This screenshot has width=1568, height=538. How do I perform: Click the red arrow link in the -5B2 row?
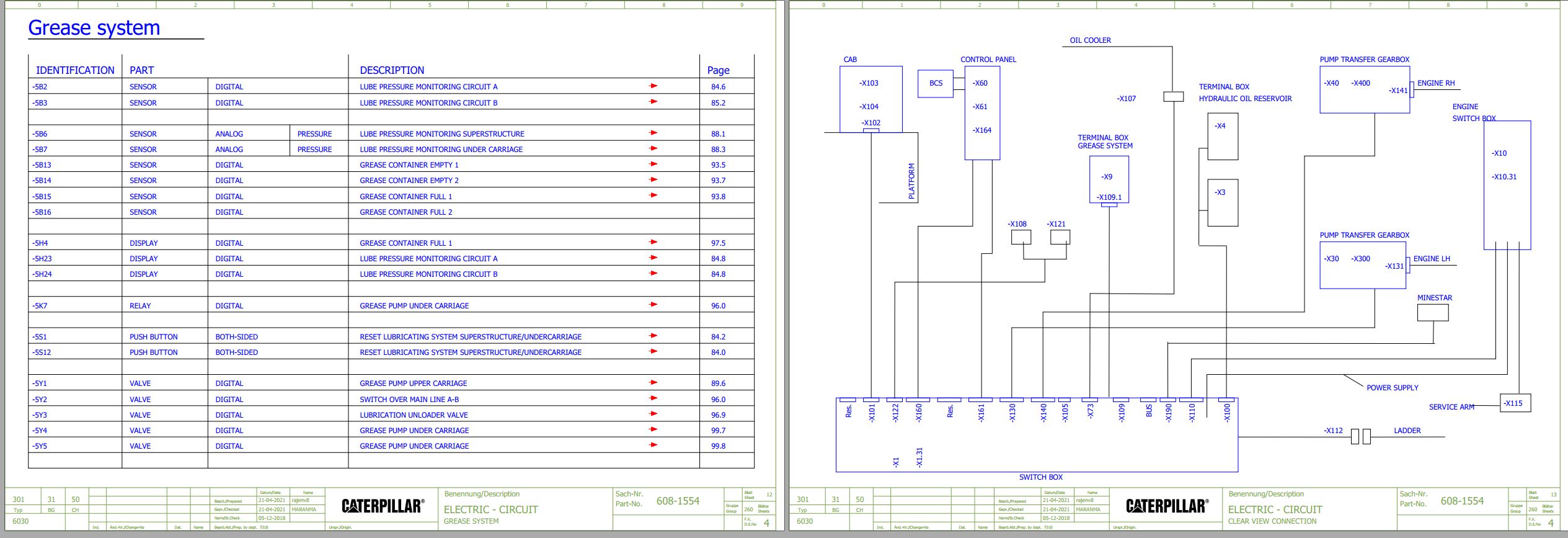click(653, 86)
